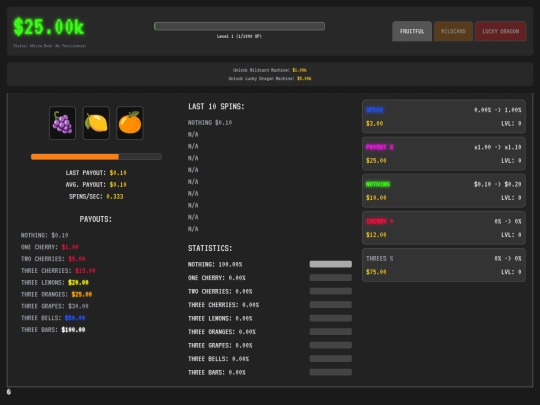540x405 pixels.
Task: Click the THREE BELLS $50.00 payout row
Action: (53, 318)
